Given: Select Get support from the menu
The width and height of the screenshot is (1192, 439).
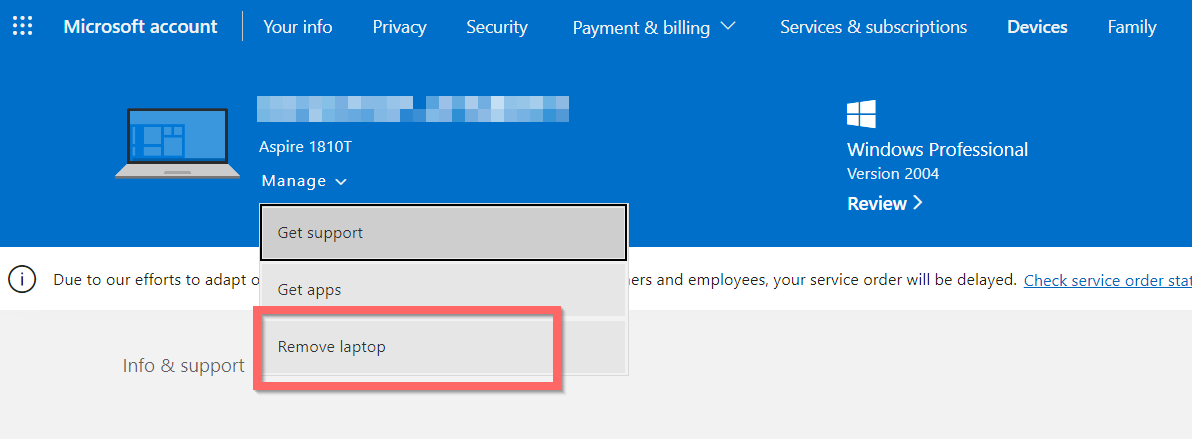Looking at the screenshot, I should (x=443, y=233).
